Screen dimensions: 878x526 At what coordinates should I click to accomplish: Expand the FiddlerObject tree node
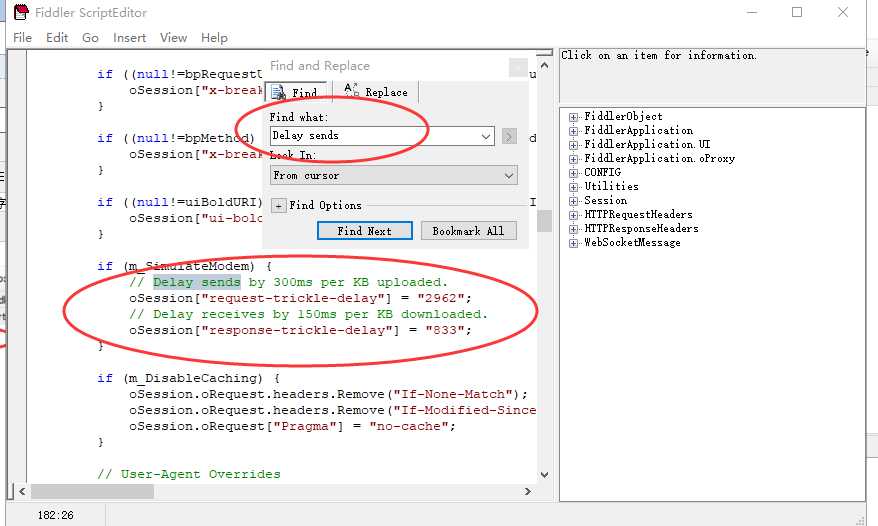573,117
